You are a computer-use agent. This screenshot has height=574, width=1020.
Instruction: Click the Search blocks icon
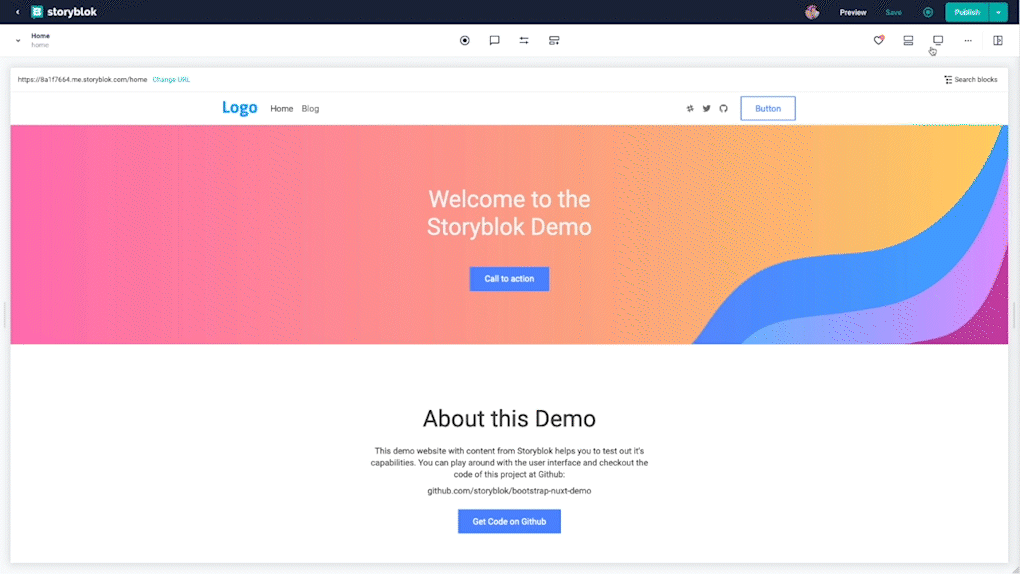pos(948,79)
